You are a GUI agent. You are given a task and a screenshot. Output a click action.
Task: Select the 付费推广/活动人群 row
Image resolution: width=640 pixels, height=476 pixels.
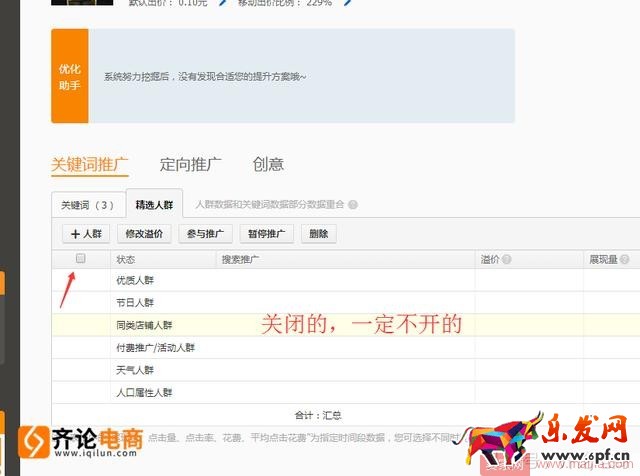pyautogui.click(x=155, y=348)
